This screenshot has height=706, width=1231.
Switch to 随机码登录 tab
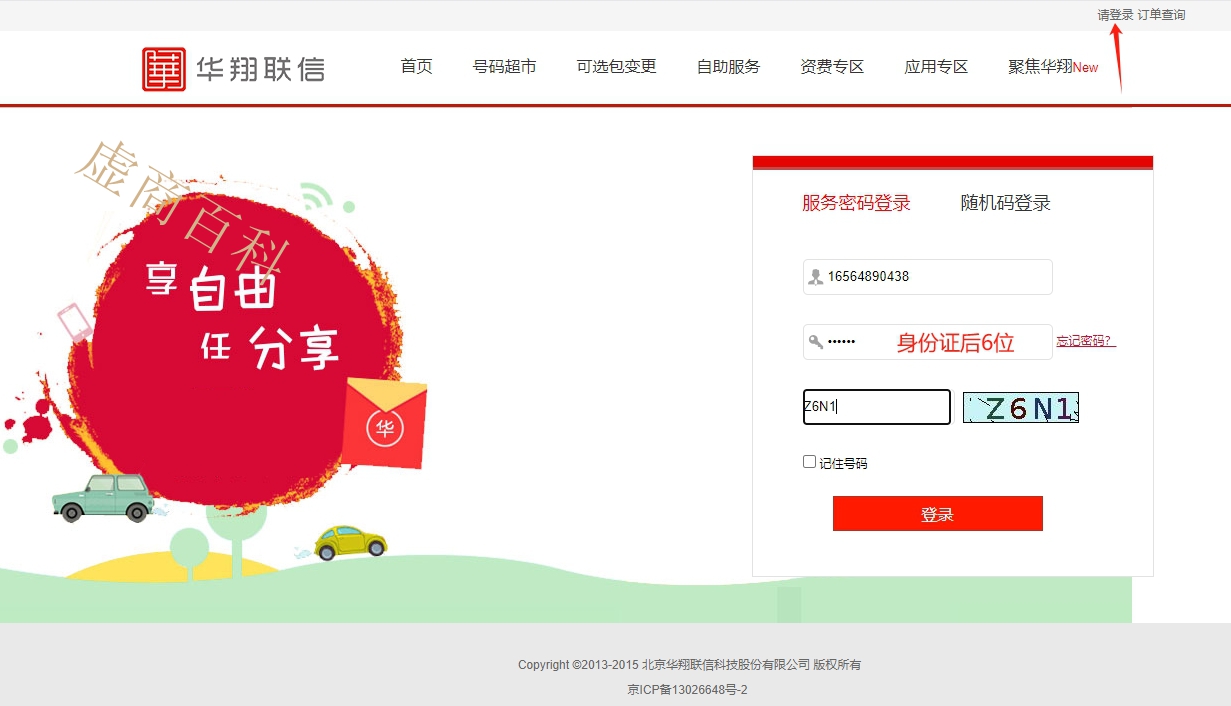pos(1006,203)
